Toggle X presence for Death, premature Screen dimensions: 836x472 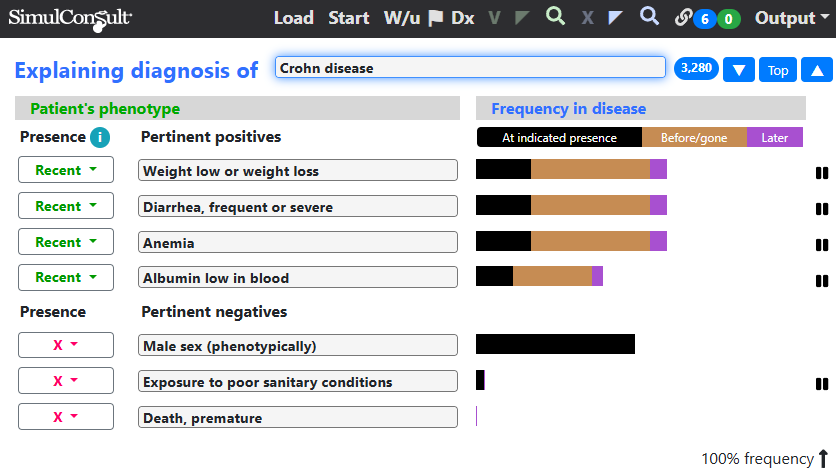tap(66, 417)
